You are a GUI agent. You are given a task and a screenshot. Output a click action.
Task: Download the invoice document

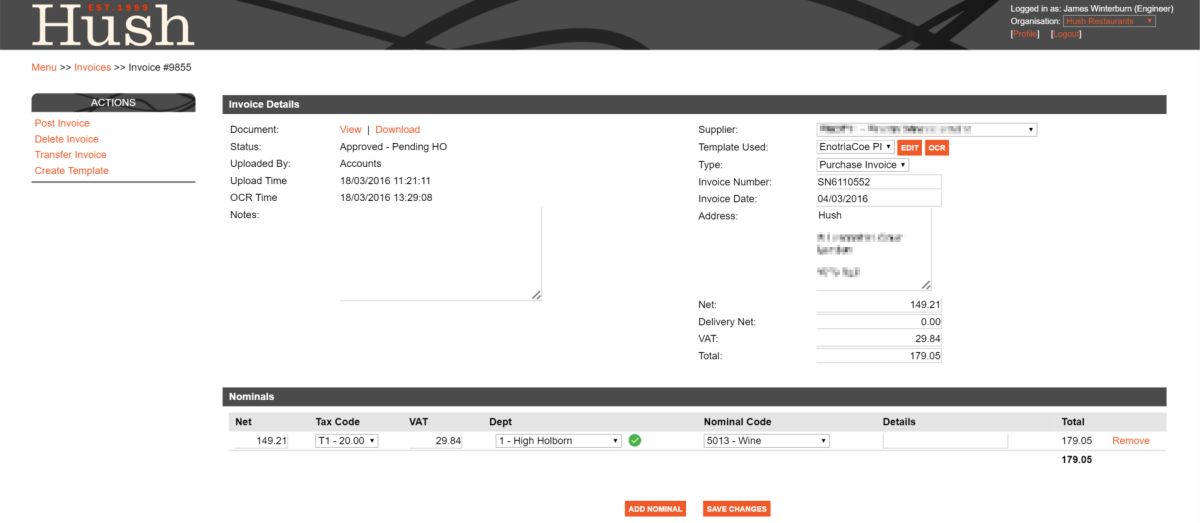tap(398, 130)
